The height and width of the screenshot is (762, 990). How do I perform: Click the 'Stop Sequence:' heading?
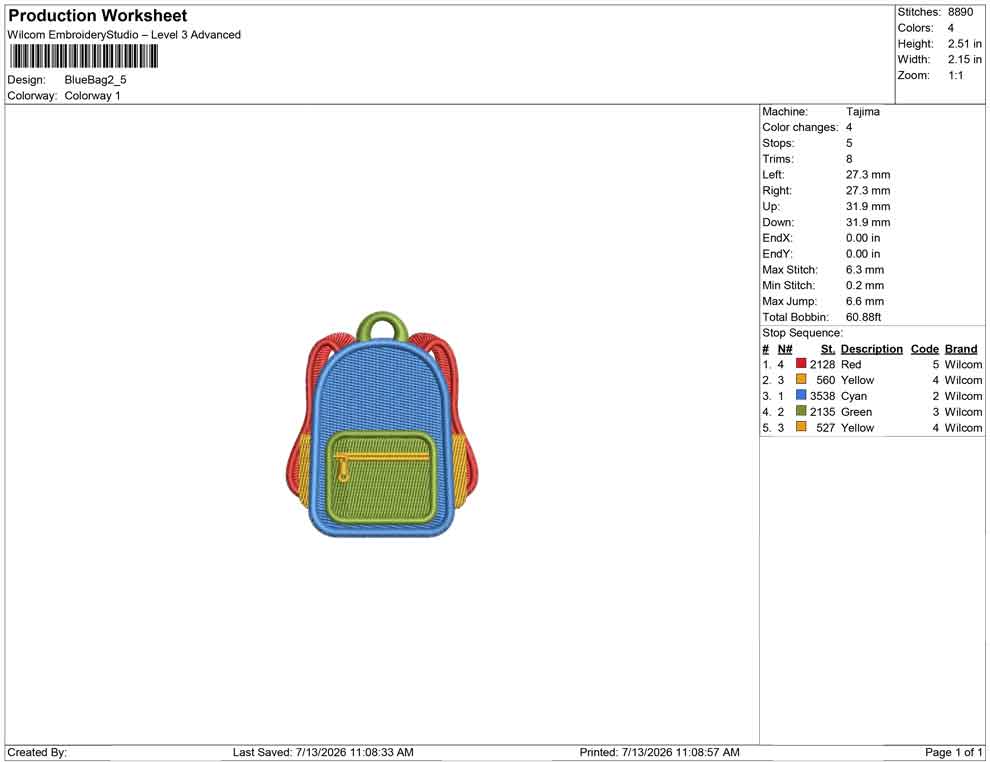(x=802, y=333)
